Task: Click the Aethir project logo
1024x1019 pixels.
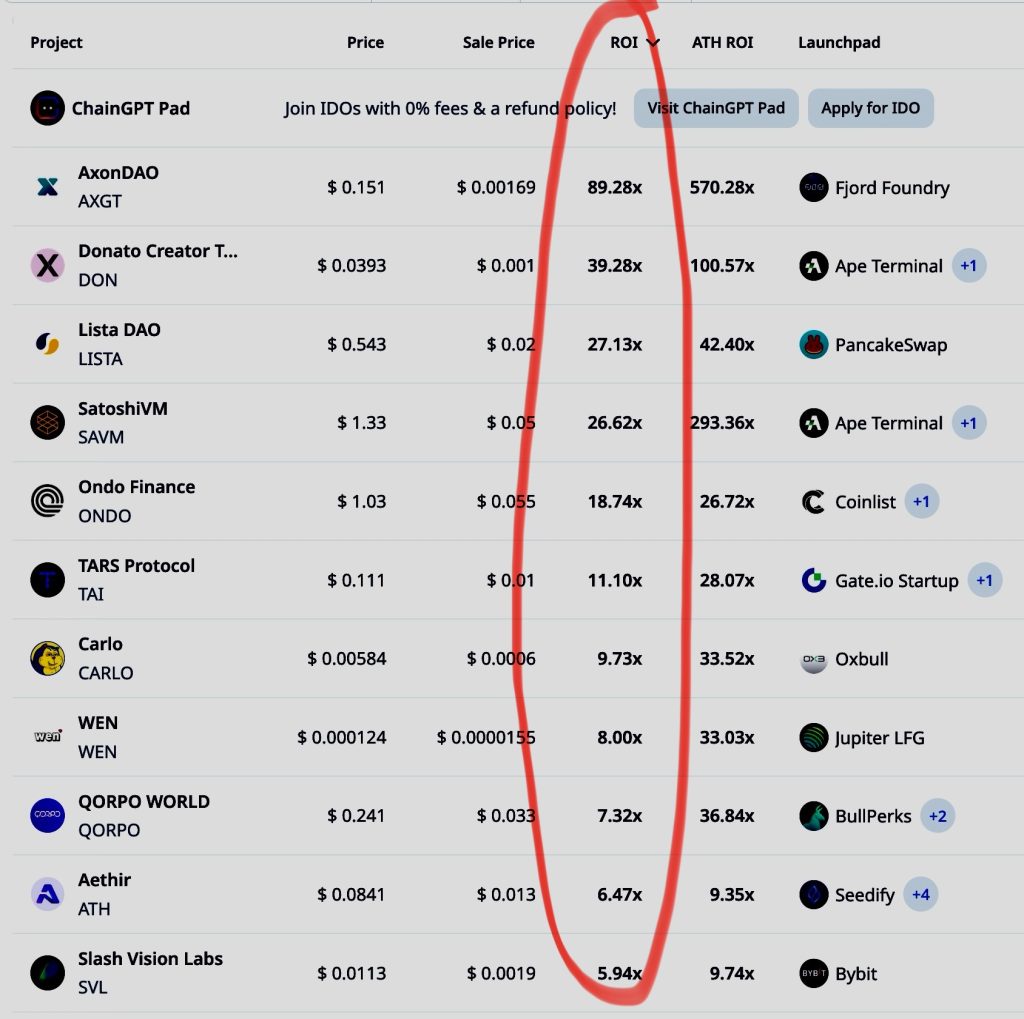Action: [x=47, y=894]
